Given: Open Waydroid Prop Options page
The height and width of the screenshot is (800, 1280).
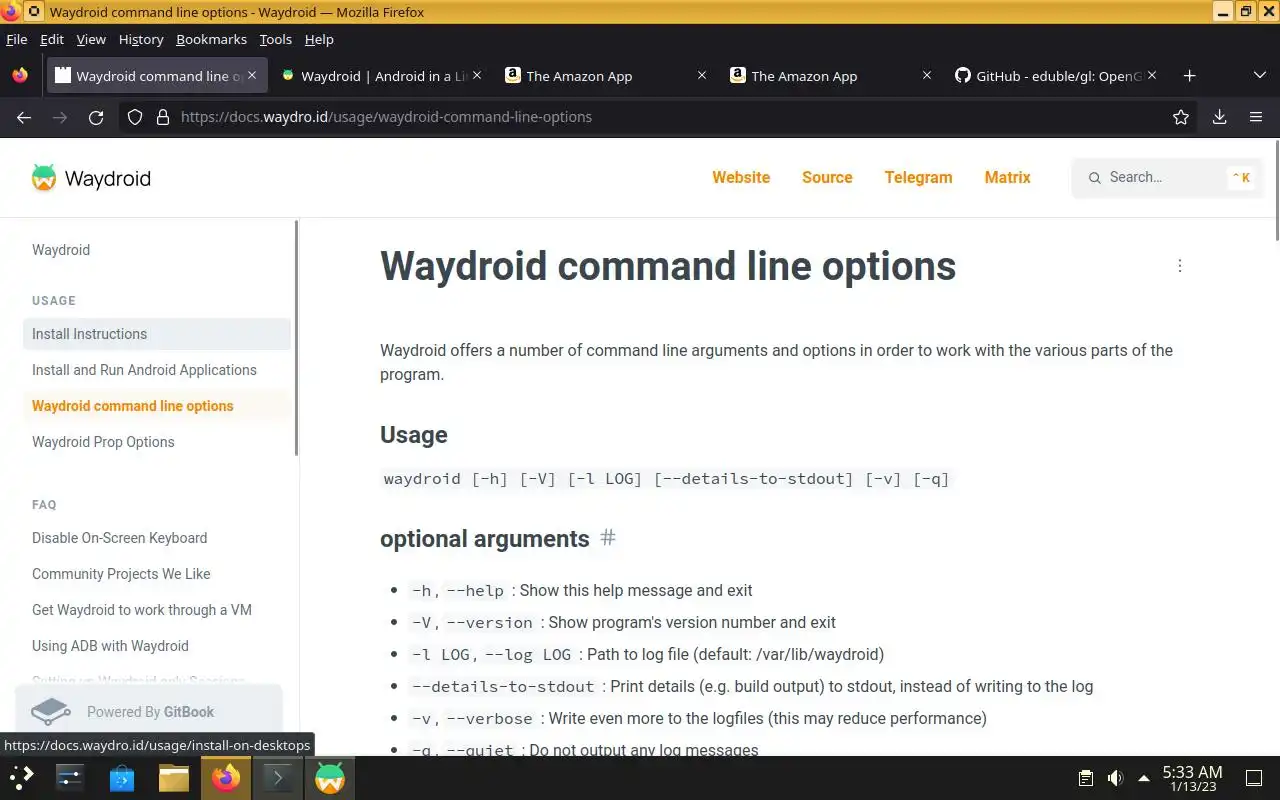Looking at the screenshot, I should tap(157, 442).
